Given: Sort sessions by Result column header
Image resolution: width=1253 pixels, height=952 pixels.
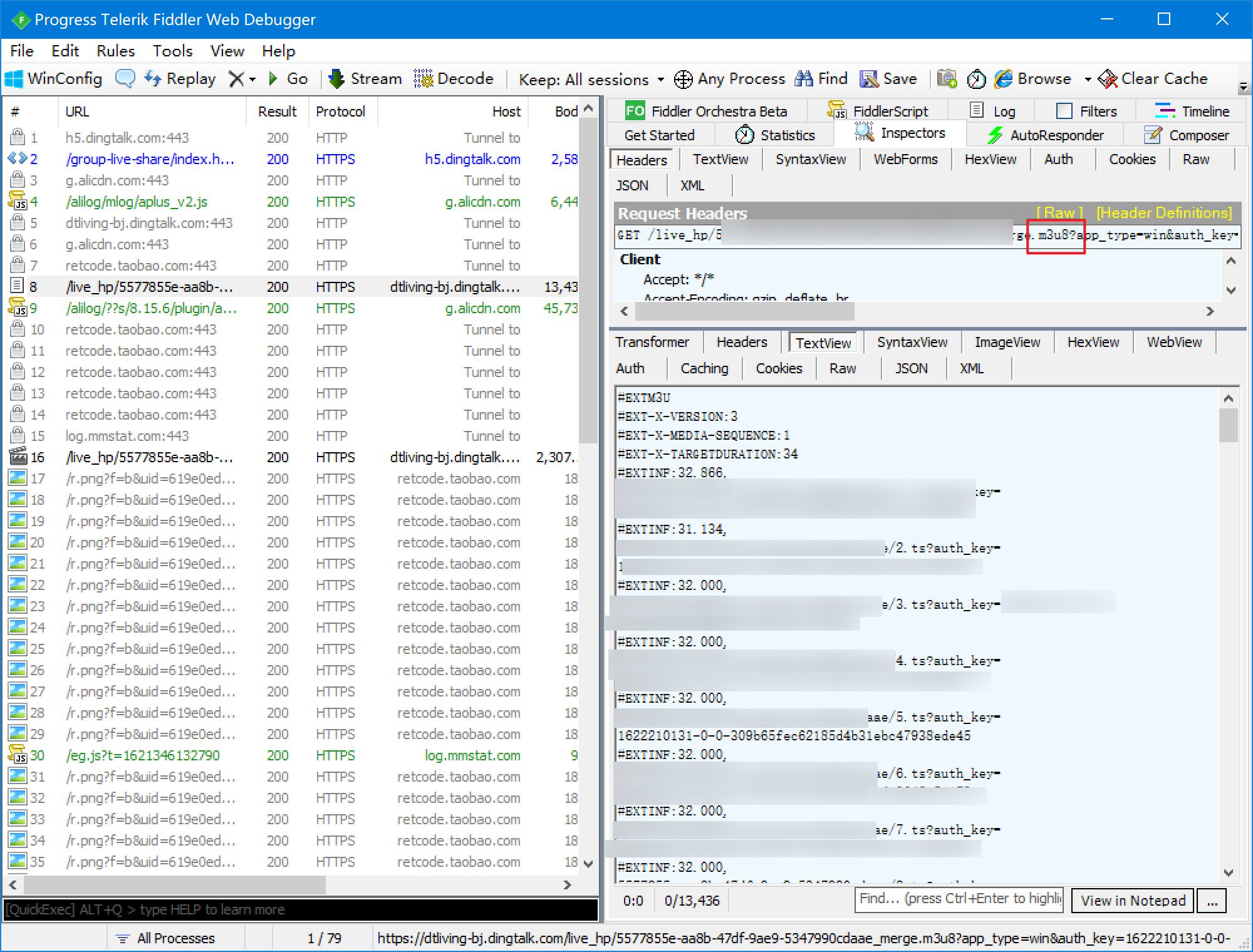Looking at the screenshot, I should click(277, 111).
